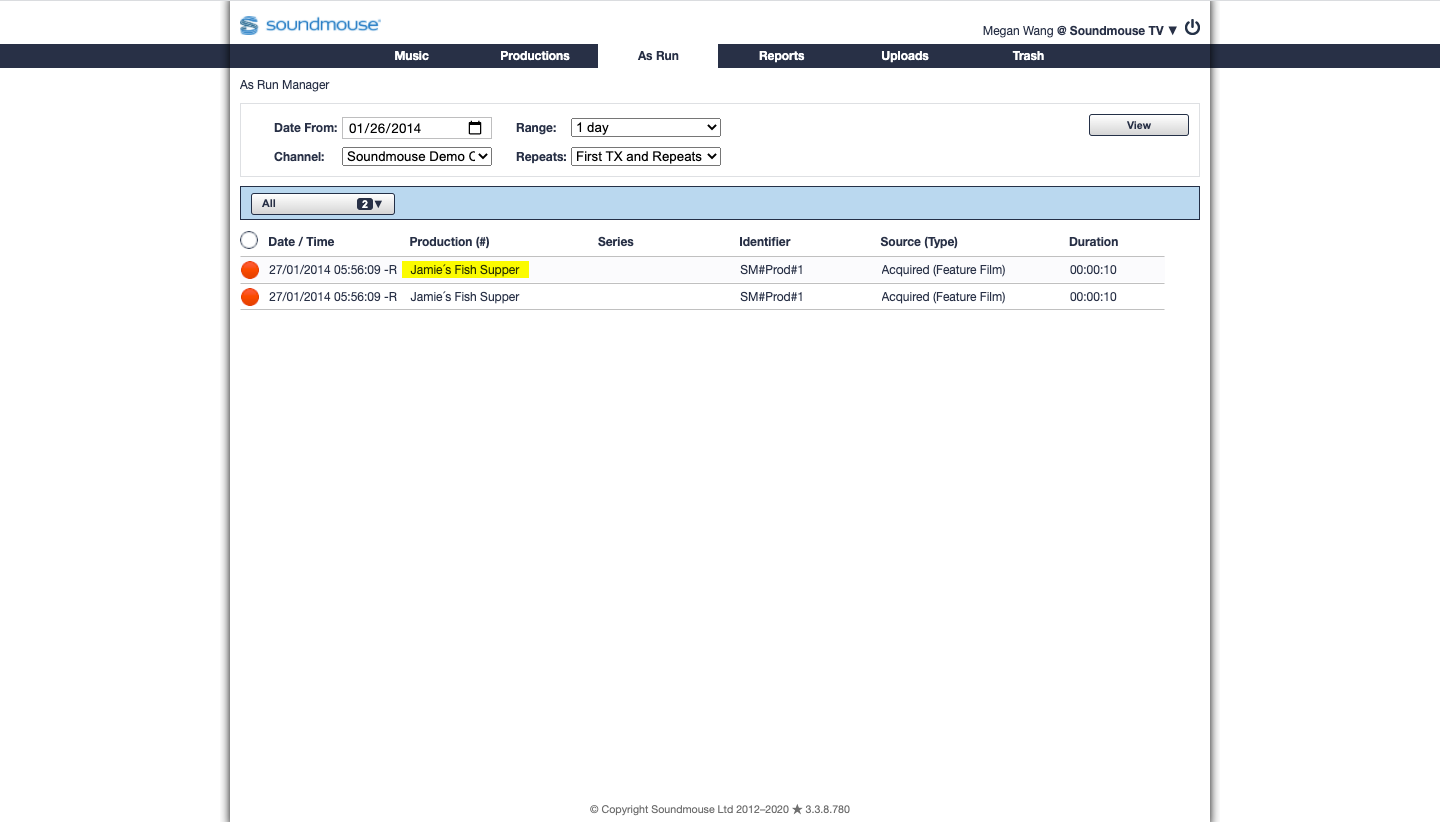Click the first row's SM#Prod#1 identifier
This screenshot has height=822, width=1440.
pos(772,270)
